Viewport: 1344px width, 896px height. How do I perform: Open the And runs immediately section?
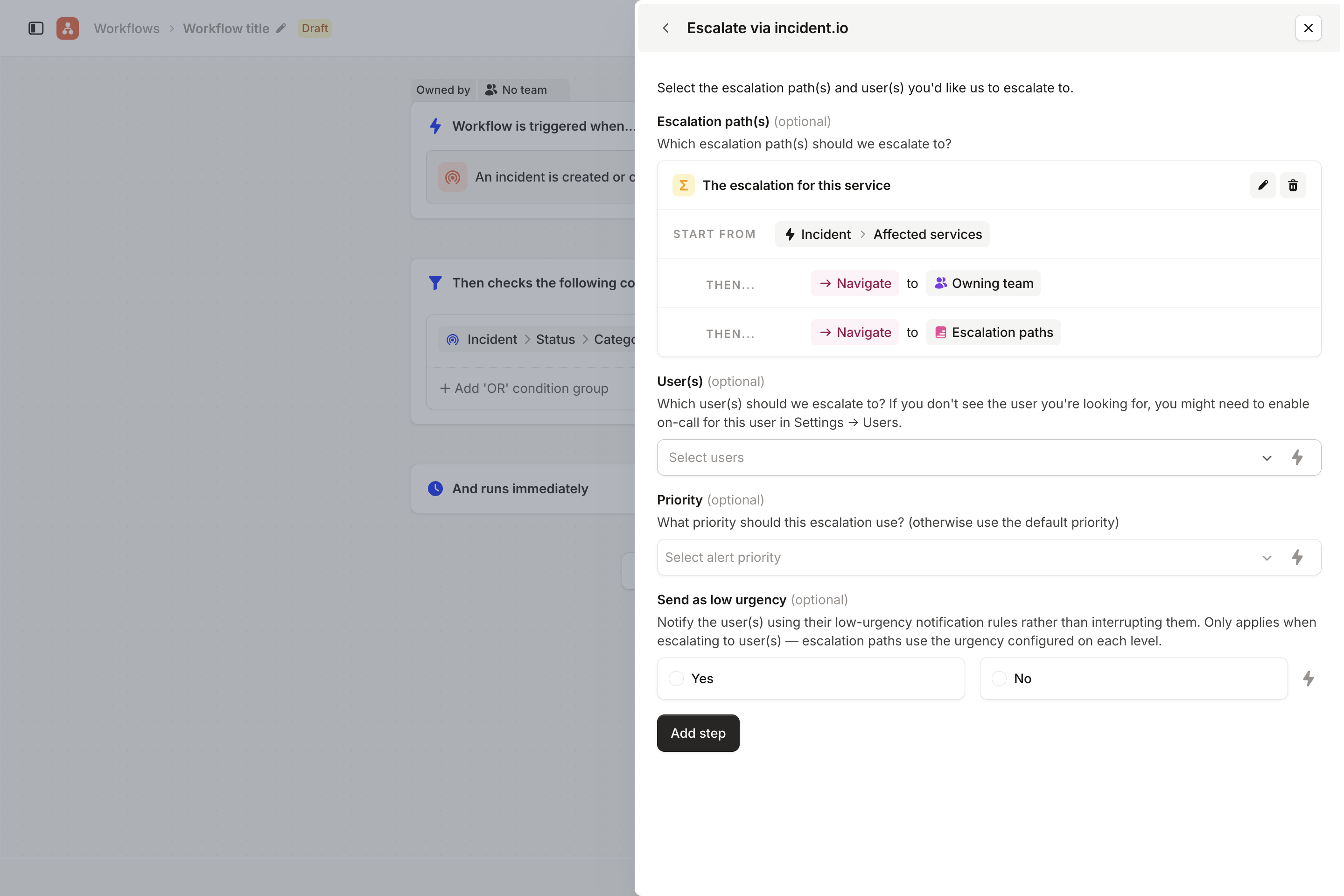click(x=523, y=489)
